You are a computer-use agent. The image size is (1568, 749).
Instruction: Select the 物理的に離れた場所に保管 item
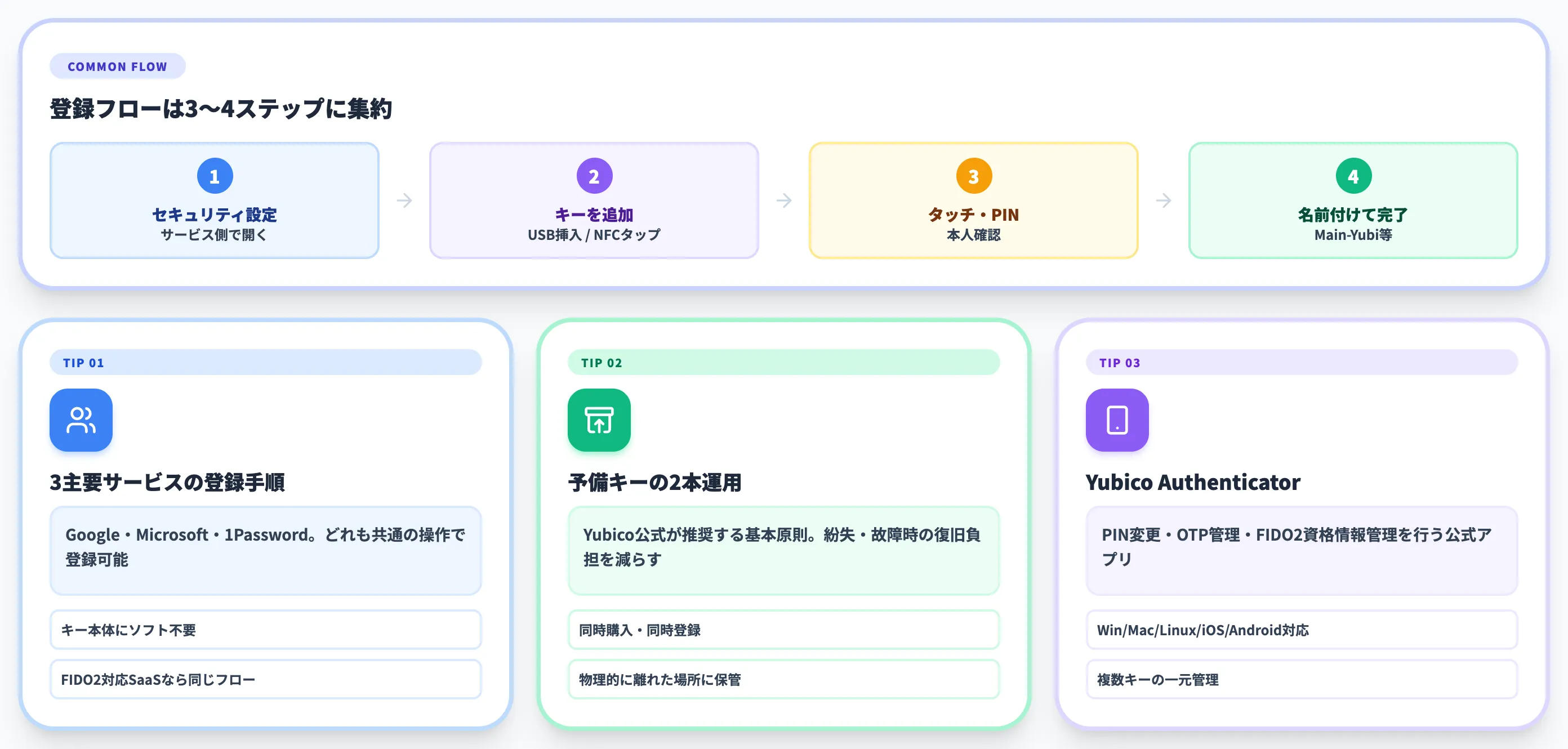783,679
